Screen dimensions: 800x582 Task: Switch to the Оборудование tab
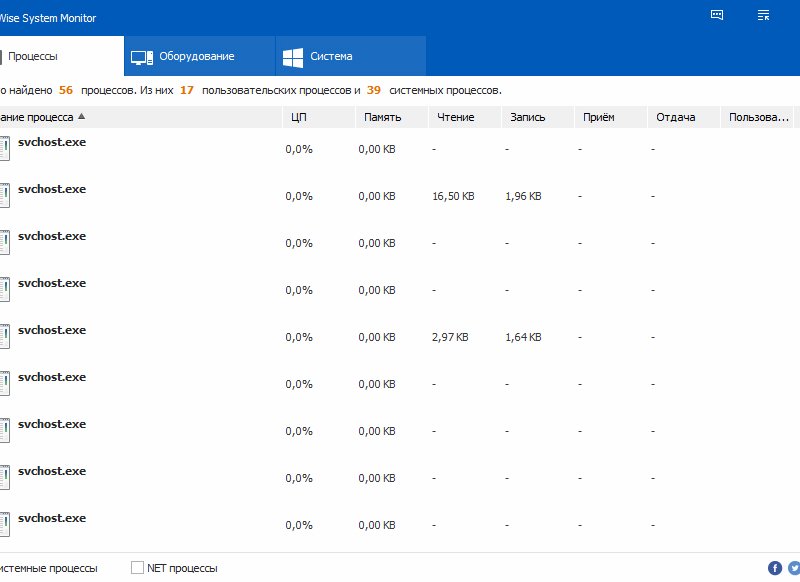199,56
